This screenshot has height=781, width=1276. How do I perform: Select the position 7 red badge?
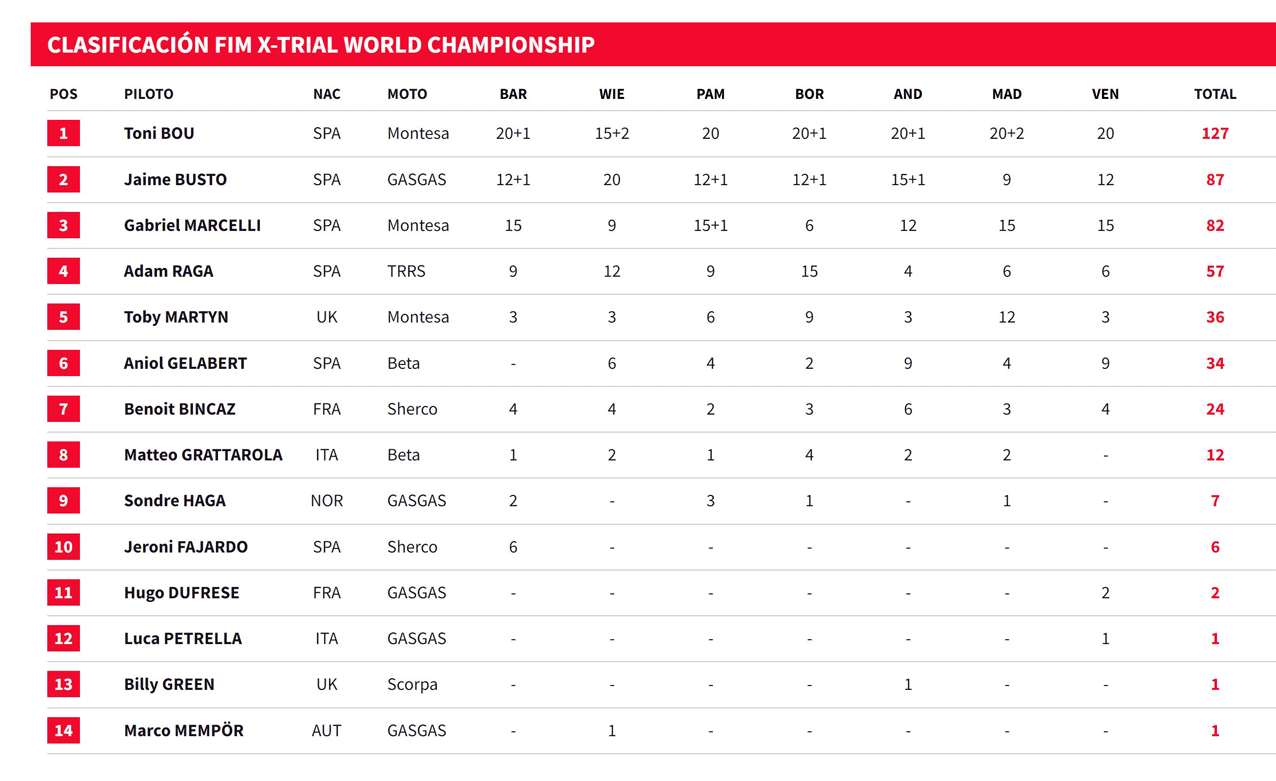63,409
